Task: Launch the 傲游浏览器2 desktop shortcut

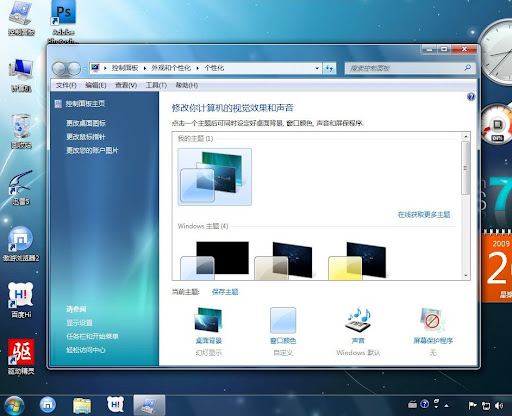Action: [x=21, y=244]
